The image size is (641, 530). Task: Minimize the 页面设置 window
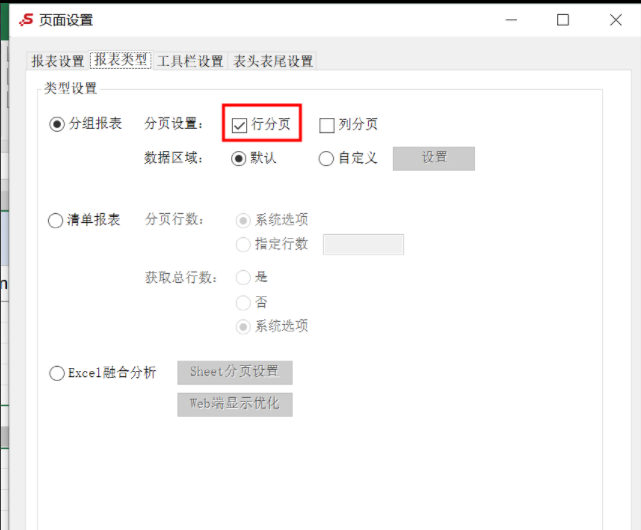coord(511,20)
